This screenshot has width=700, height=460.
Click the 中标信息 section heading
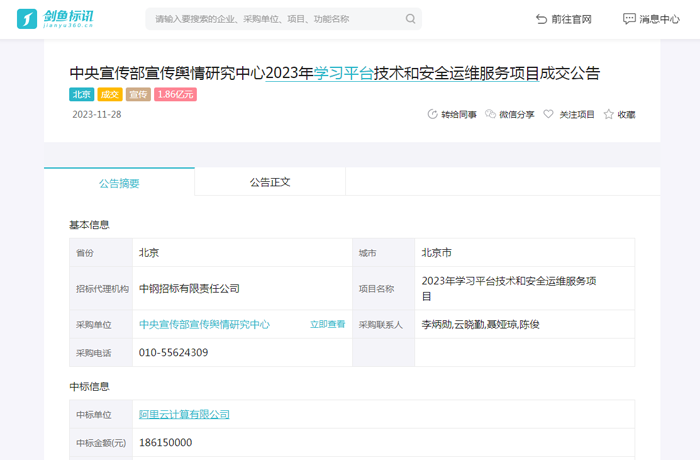89,386
